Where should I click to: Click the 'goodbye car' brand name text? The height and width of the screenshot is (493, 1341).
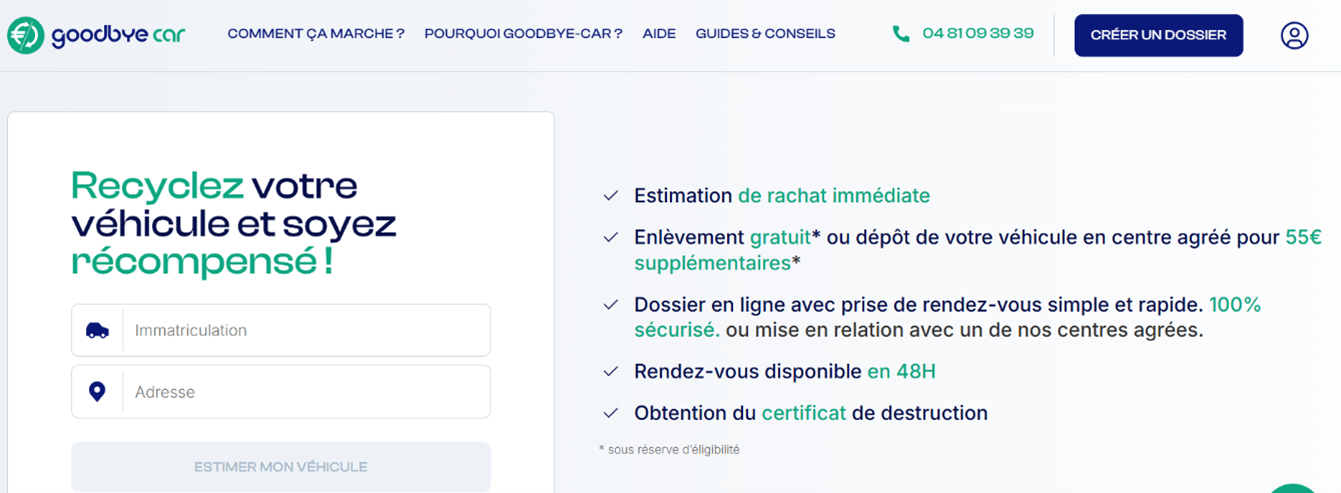pyautogui.click(x=118, y=35)
